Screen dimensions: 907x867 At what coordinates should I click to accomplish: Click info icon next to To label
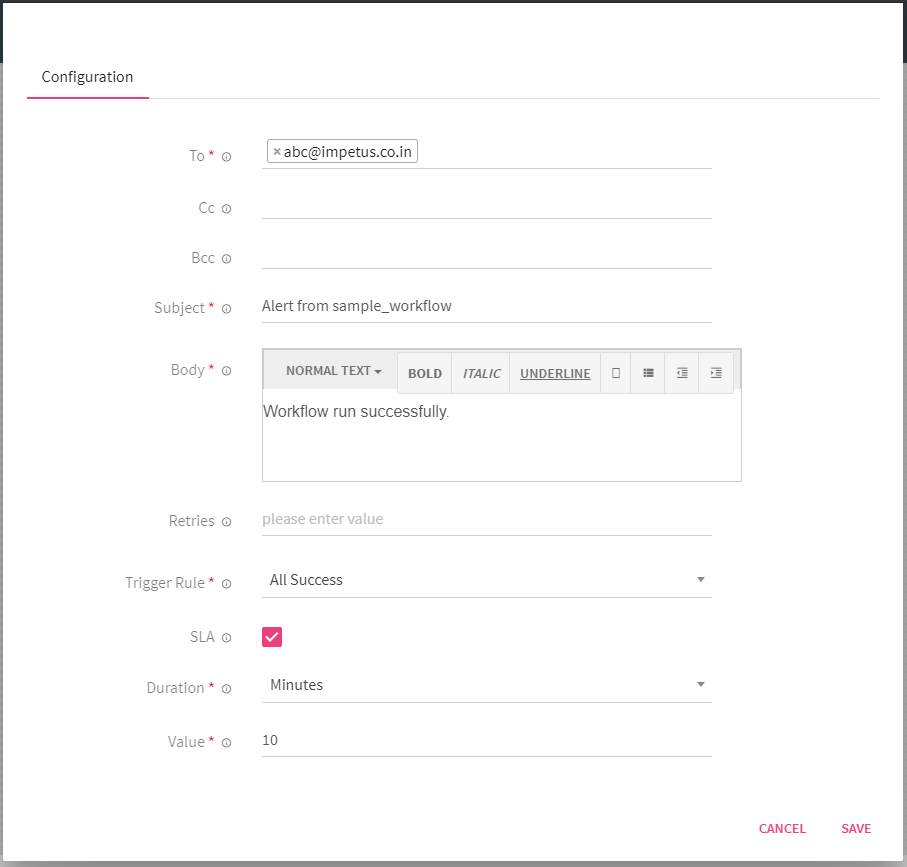[226, 157]
